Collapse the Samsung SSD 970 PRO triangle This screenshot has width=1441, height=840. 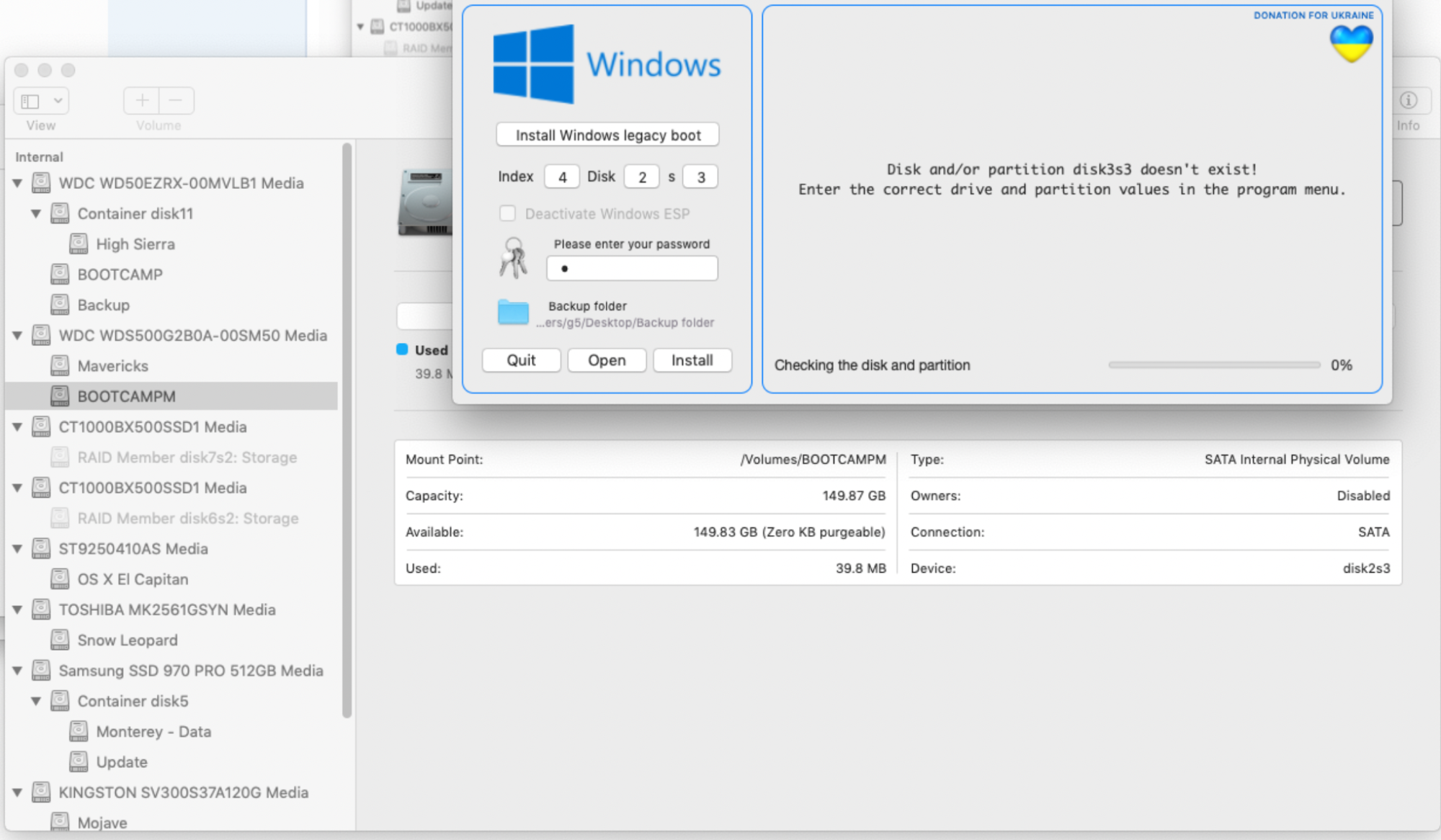(x=17, y=671)
